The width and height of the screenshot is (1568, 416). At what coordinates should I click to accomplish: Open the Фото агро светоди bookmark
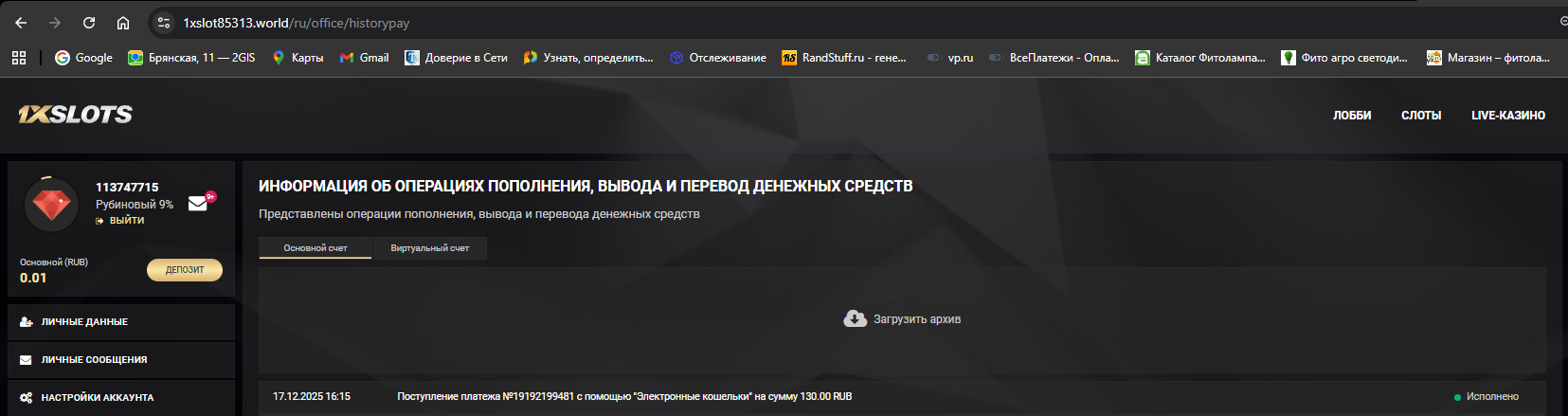pyautogui.click(x=1344, y=58)
